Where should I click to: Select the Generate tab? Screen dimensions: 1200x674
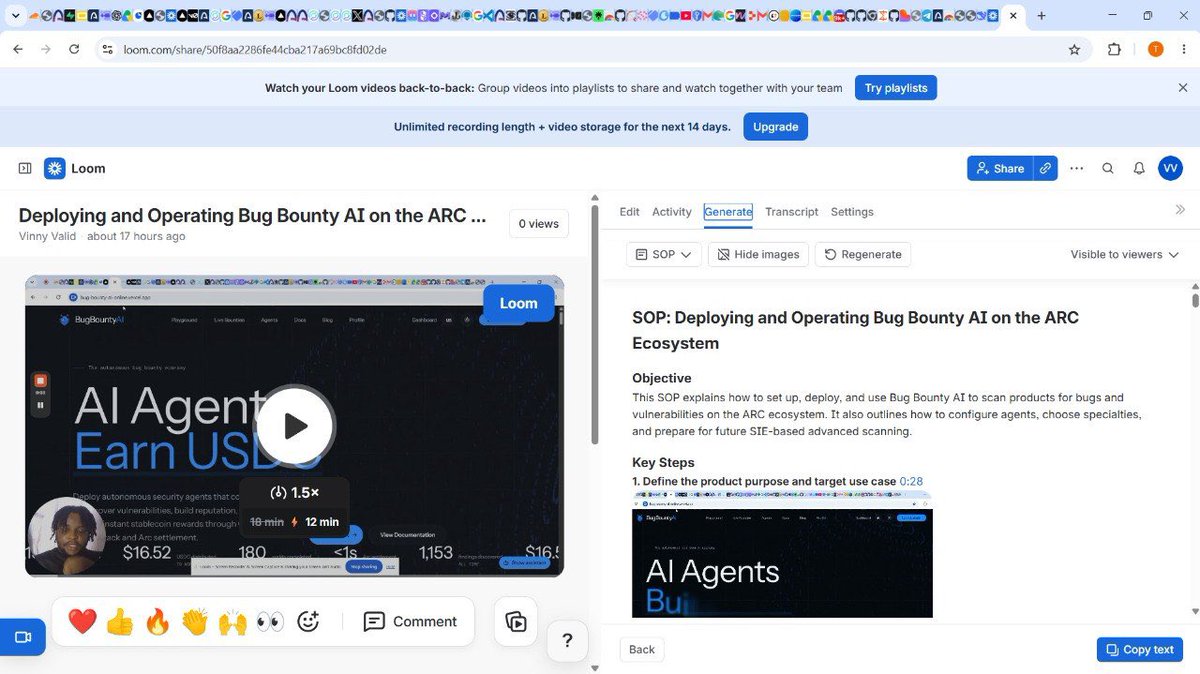pos(728,212)
